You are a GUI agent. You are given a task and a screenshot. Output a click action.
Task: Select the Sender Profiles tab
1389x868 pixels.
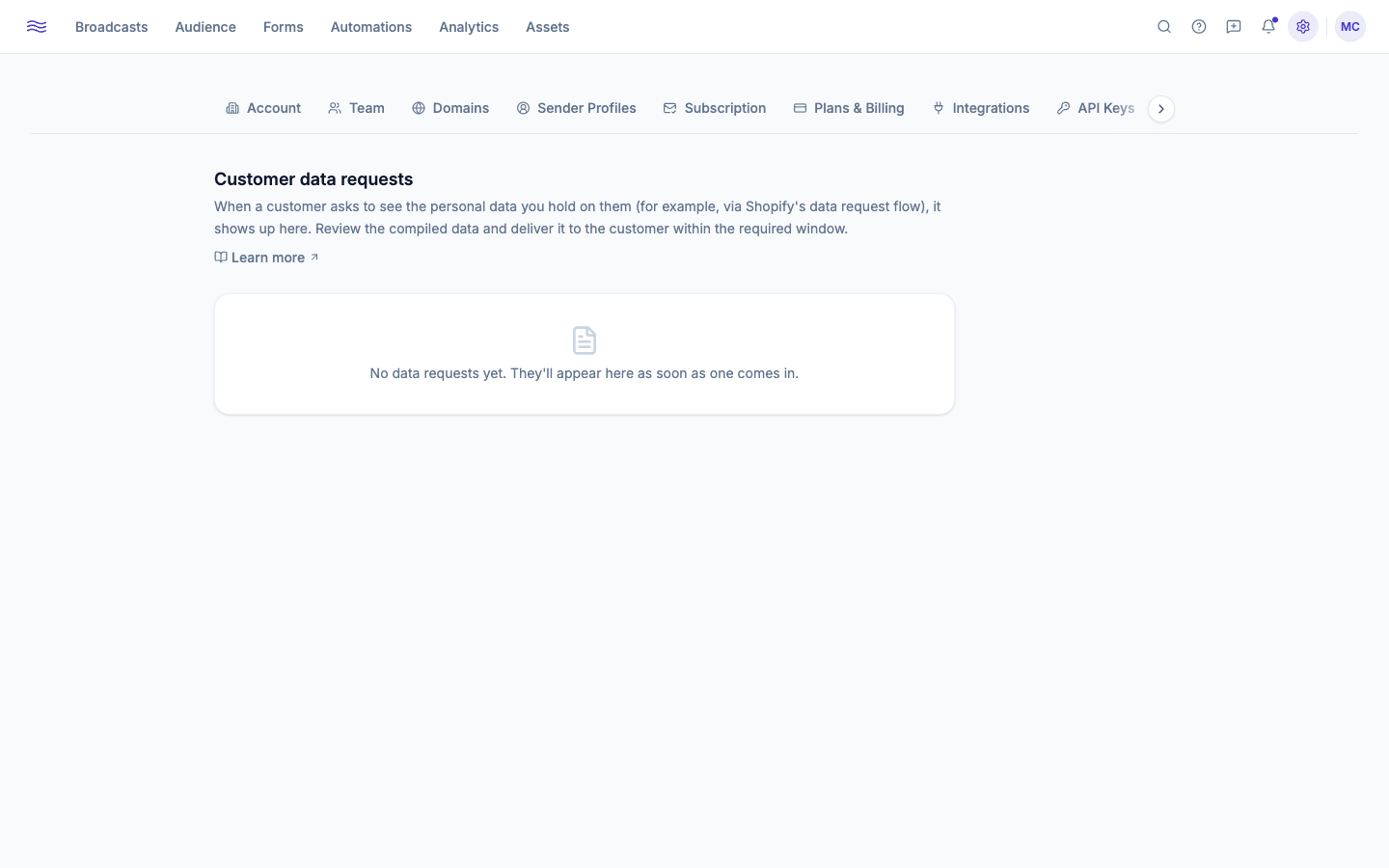click(576, 108)
